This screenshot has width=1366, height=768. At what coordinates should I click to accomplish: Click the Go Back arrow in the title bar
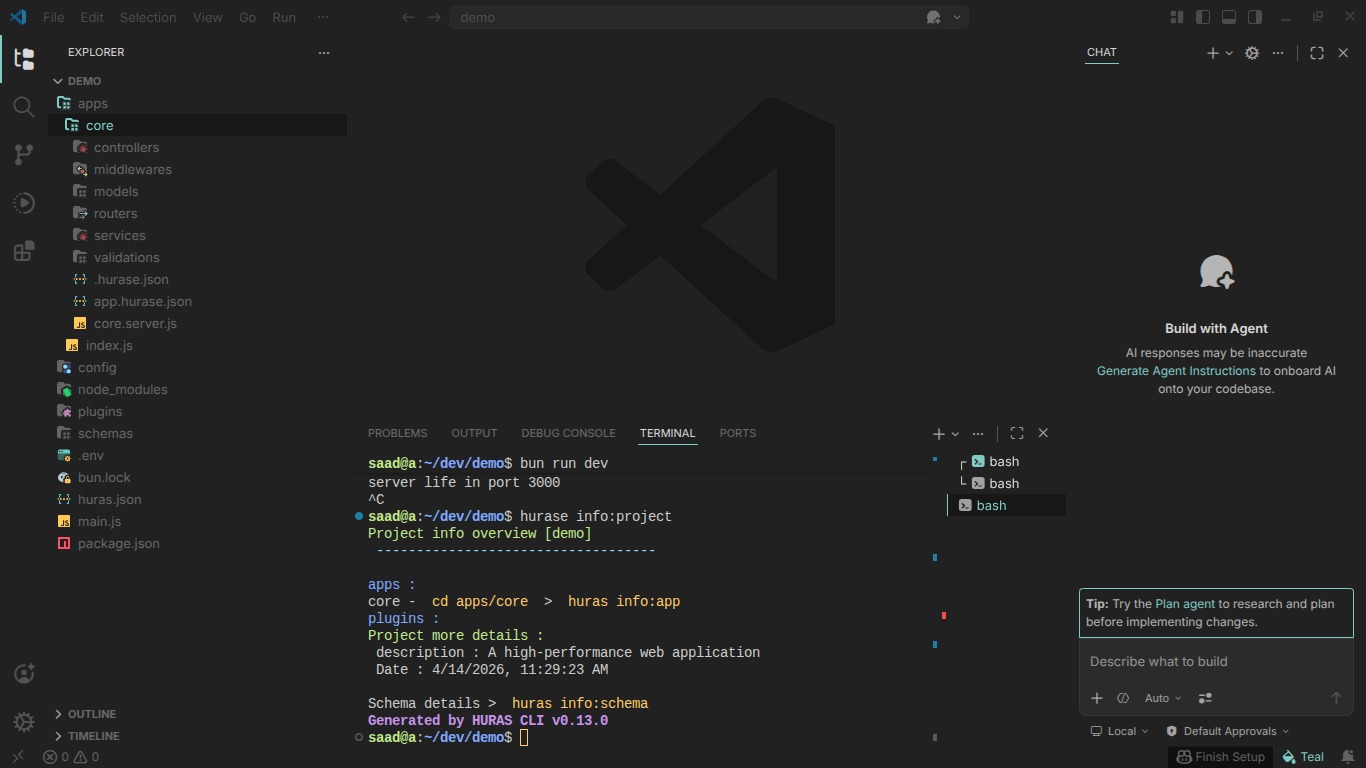pos(408,17)
